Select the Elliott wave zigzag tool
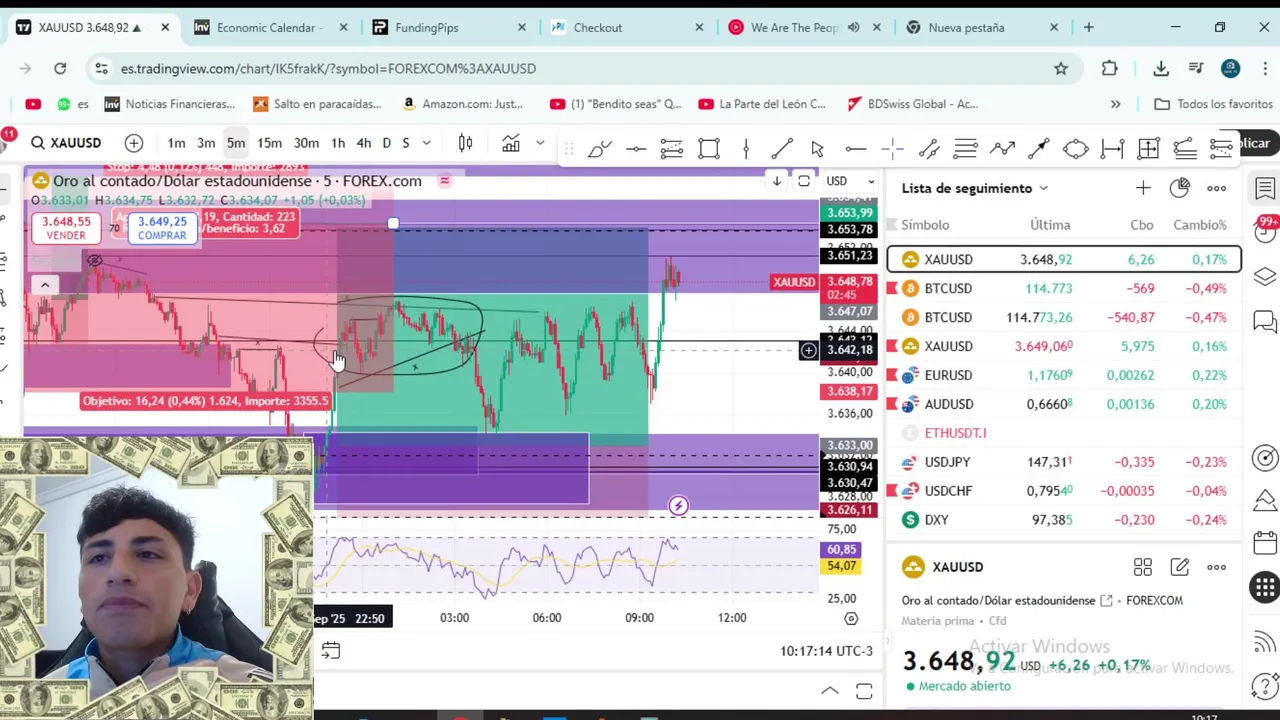The width and height of the screenshot is (1280, 720). [x=1002, y=149]
